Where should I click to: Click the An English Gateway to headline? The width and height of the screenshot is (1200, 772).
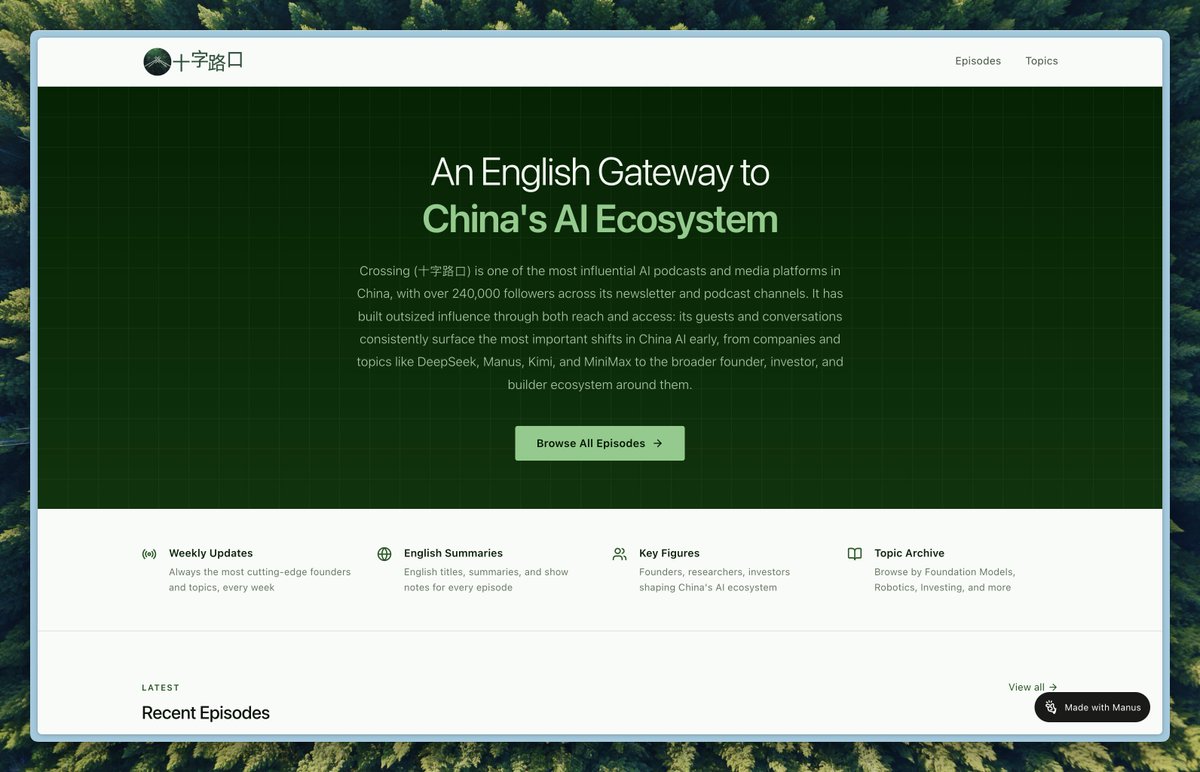click(x=600, y=173)
